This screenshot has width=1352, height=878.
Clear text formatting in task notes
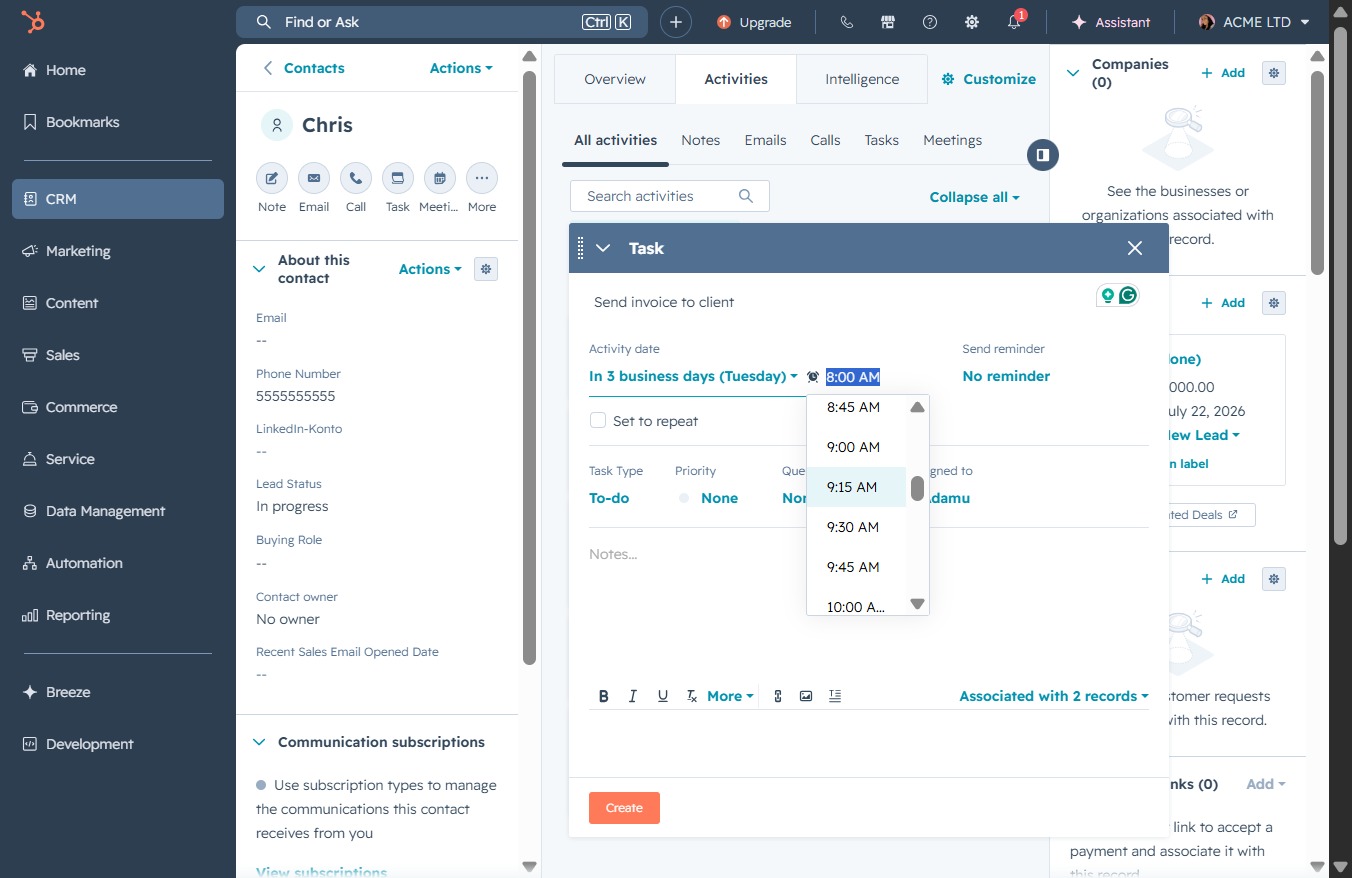click(x=691, y=696)
